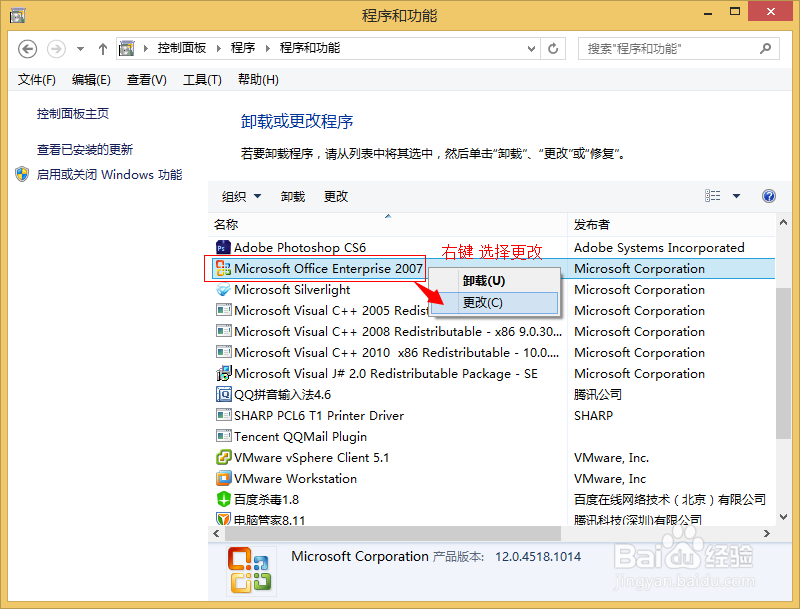The width and height of the screenshot is (800, 609).
Task: Click 控制面板 in the address breadcrumb
Action: coord(182,48)
